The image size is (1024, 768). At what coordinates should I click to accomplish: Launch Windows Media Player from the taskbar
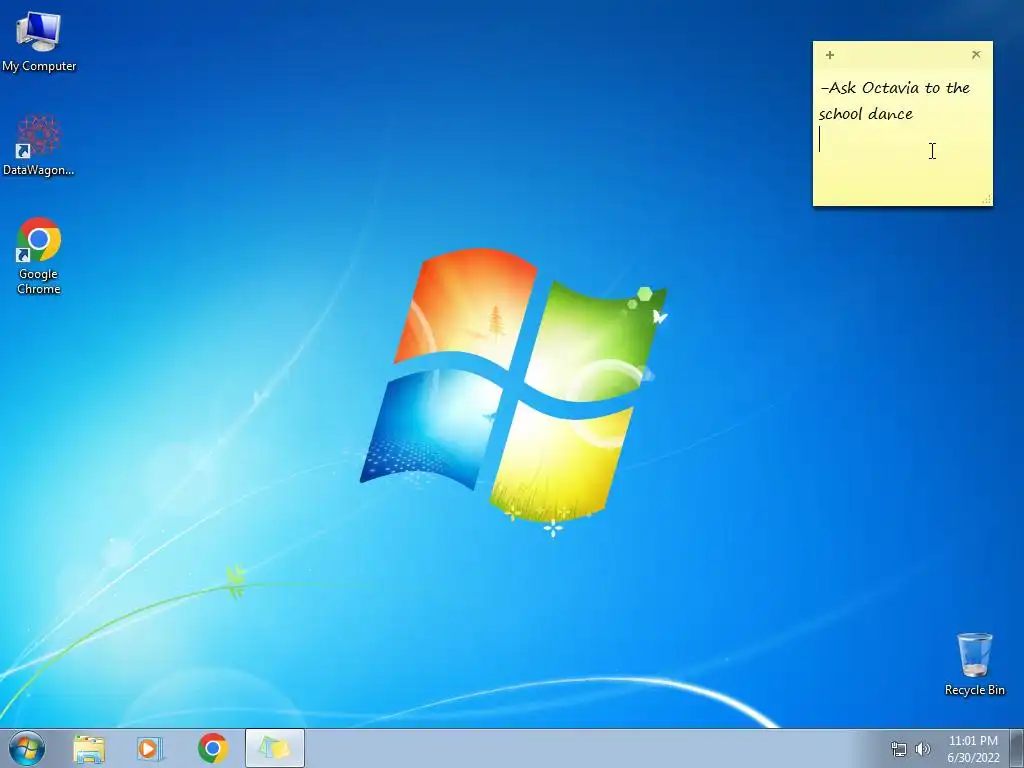point(149,748)
